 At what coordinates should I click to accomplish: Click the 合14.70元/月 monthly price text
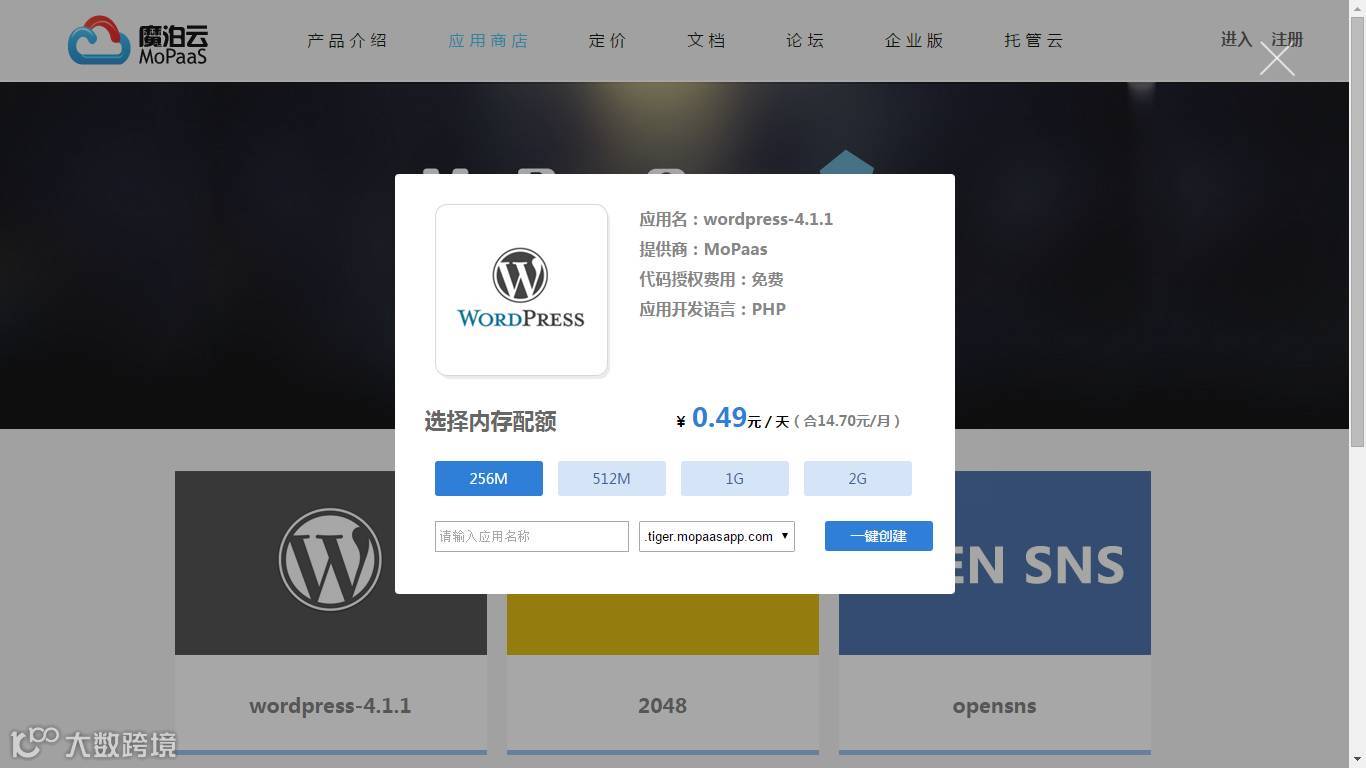846,421
